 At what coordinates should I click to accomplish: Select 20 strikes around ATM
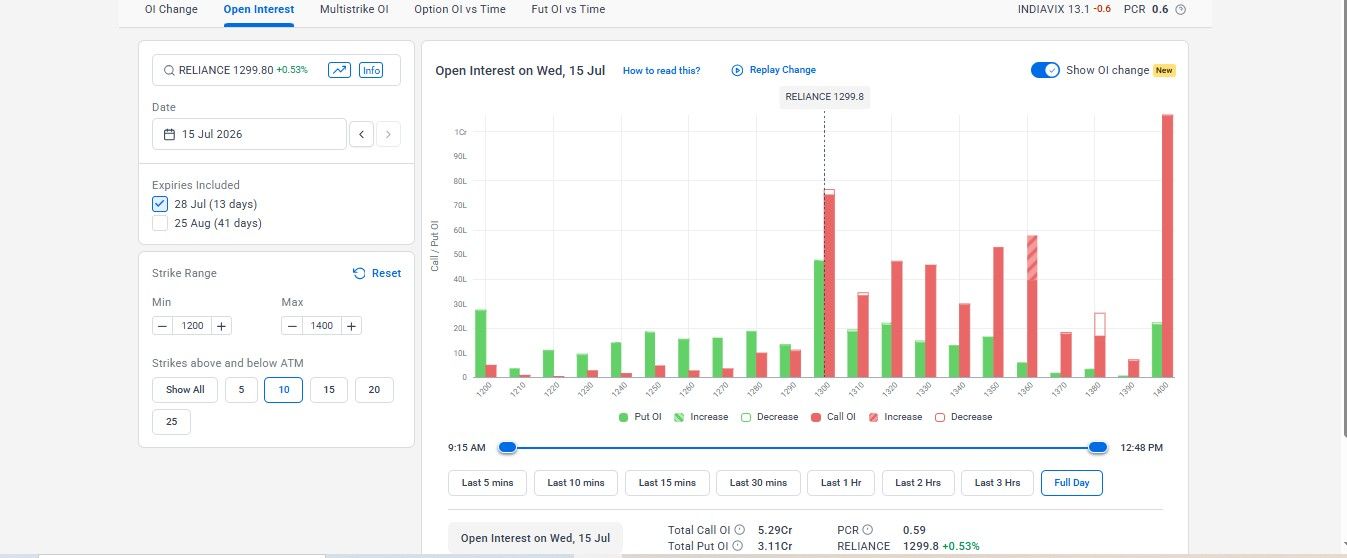pyautogui.click(x=374, y=390)
